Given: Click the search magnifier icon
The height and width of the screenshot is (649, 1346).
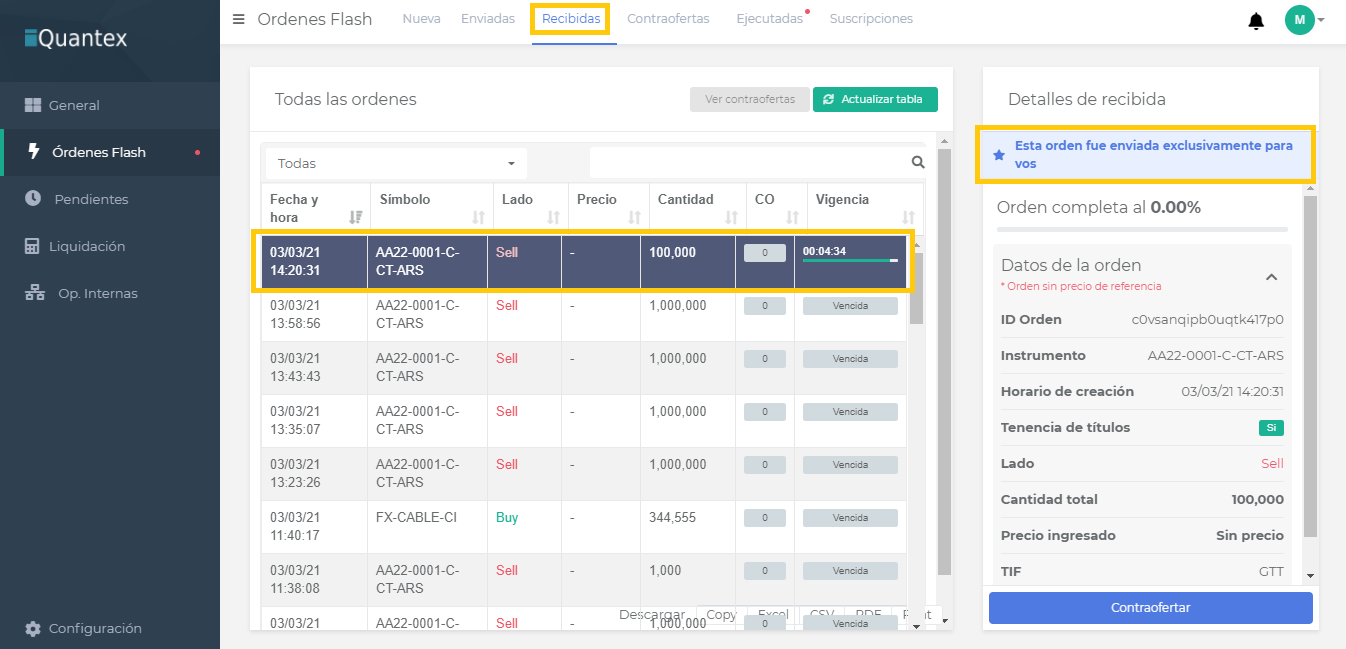Looking at the screenshot, I should (x=918, y=163).
